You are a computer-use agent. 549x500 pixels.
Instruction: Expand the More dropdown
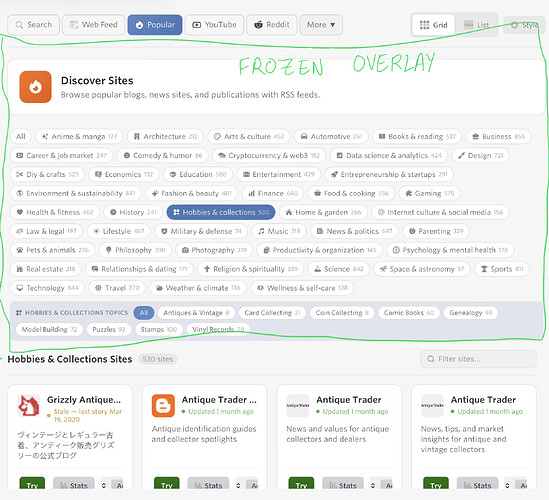(321, 25)
